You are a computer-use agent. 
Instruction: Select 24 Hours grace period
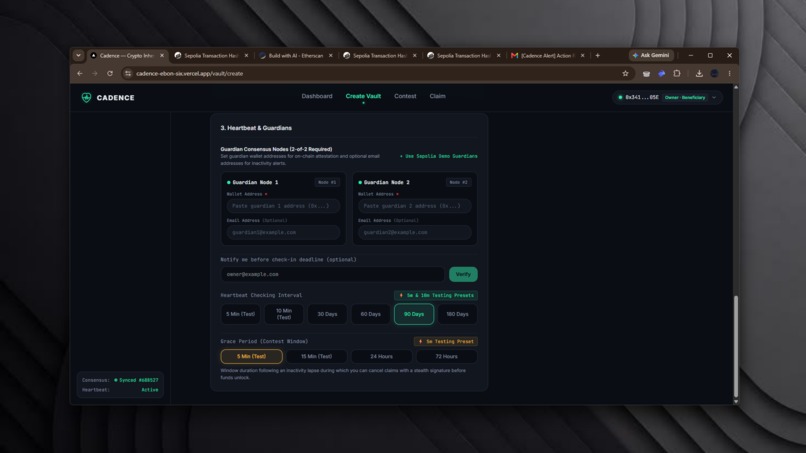tap(381, 356)
